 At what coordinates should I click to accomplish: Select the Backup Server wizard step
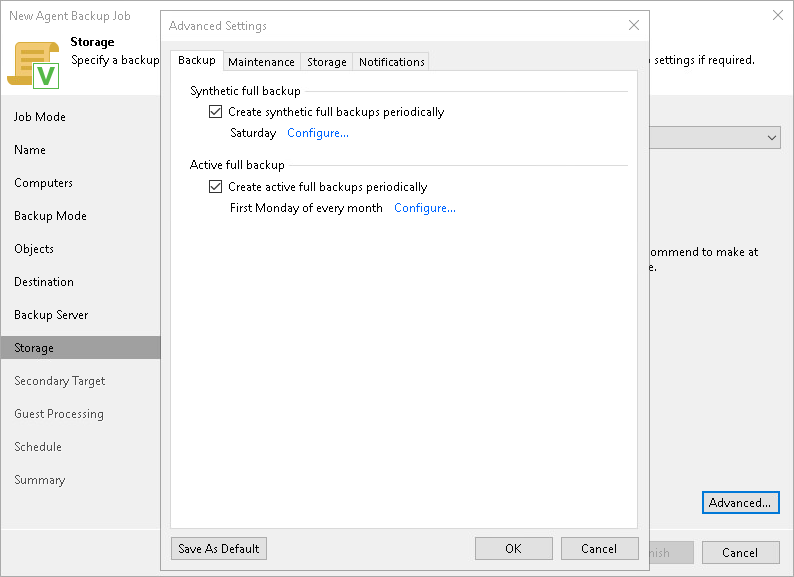51,315
